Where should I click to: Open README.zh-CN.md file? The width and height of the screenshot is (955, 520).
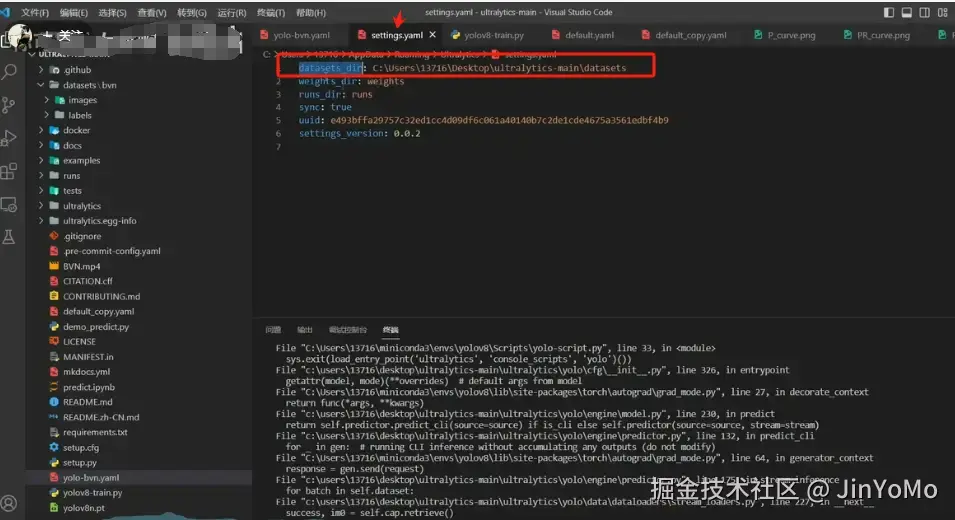100,417
